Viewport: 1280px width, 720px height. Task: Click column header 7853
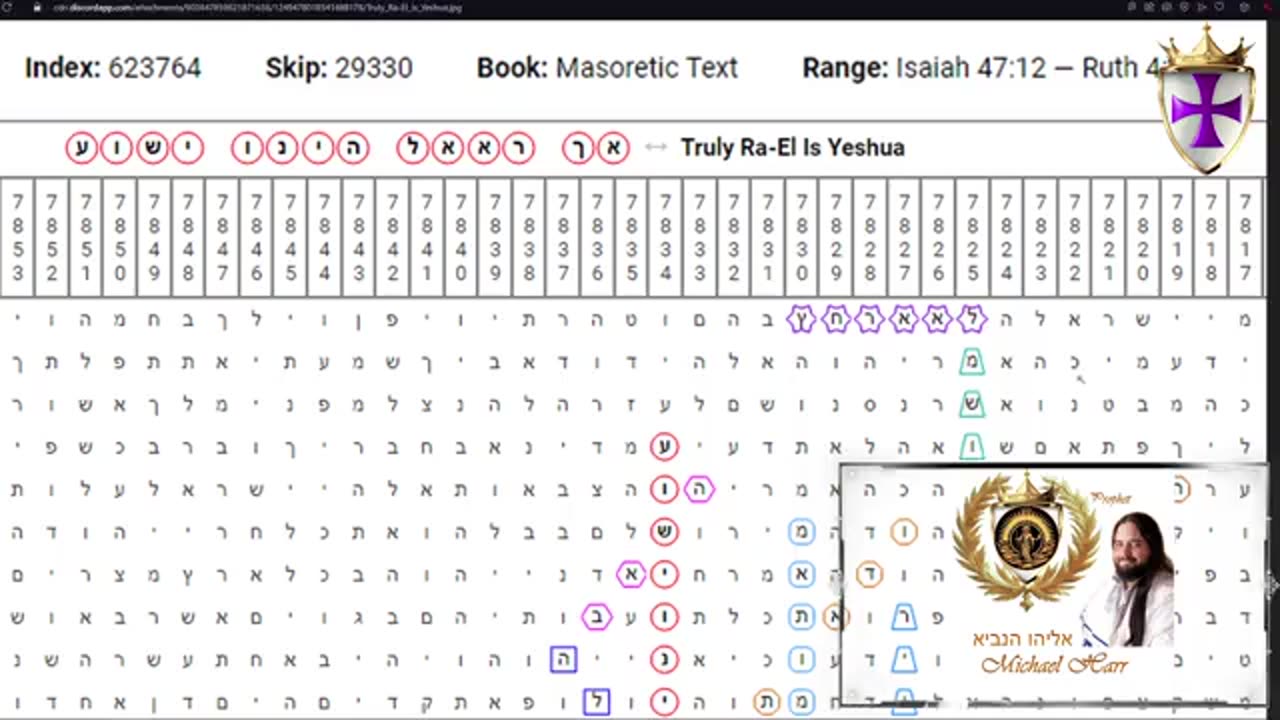pos(18,238)
